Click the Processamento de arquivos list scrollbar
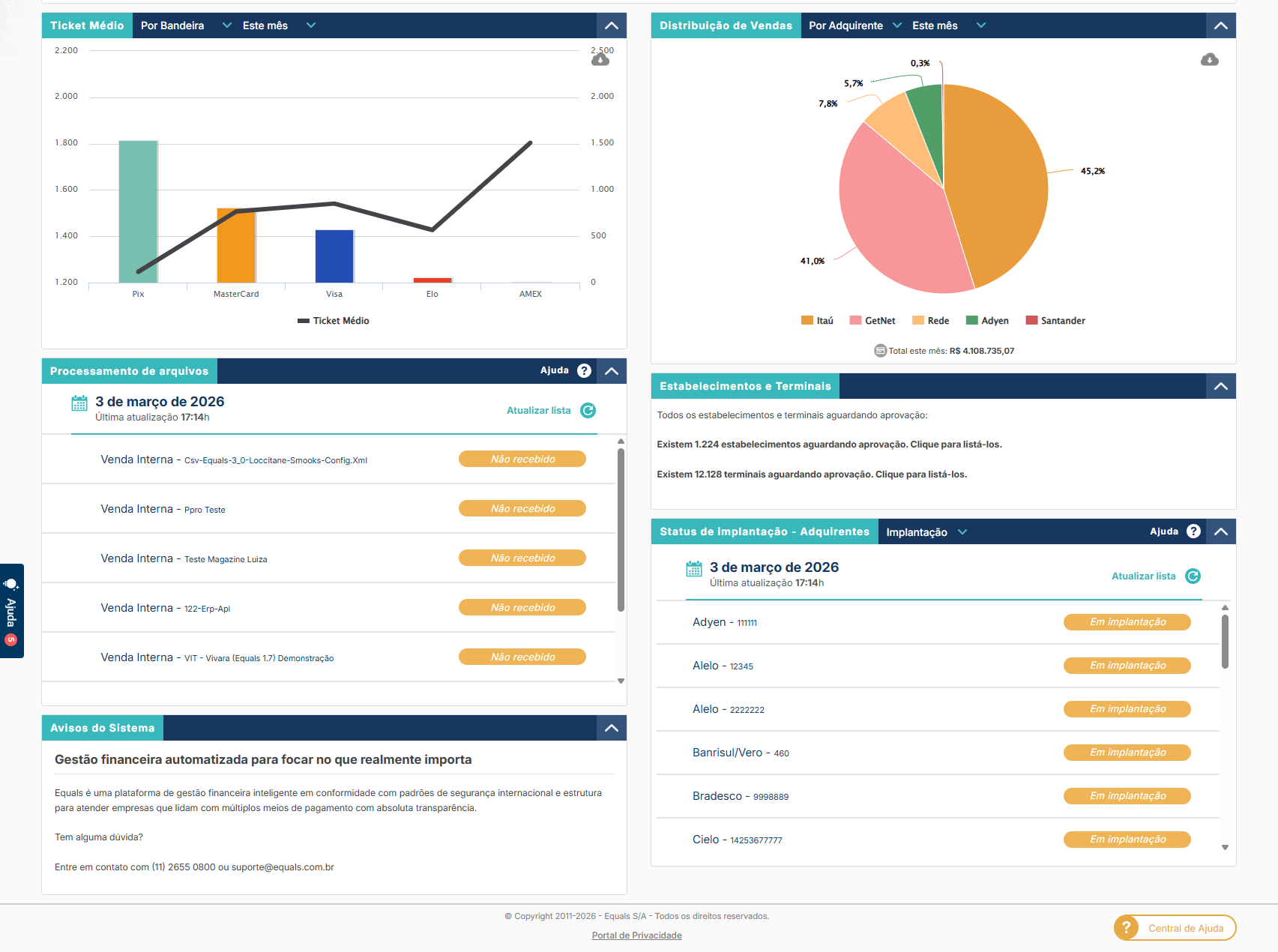The image size is (1278, 952). click(621, 528)
